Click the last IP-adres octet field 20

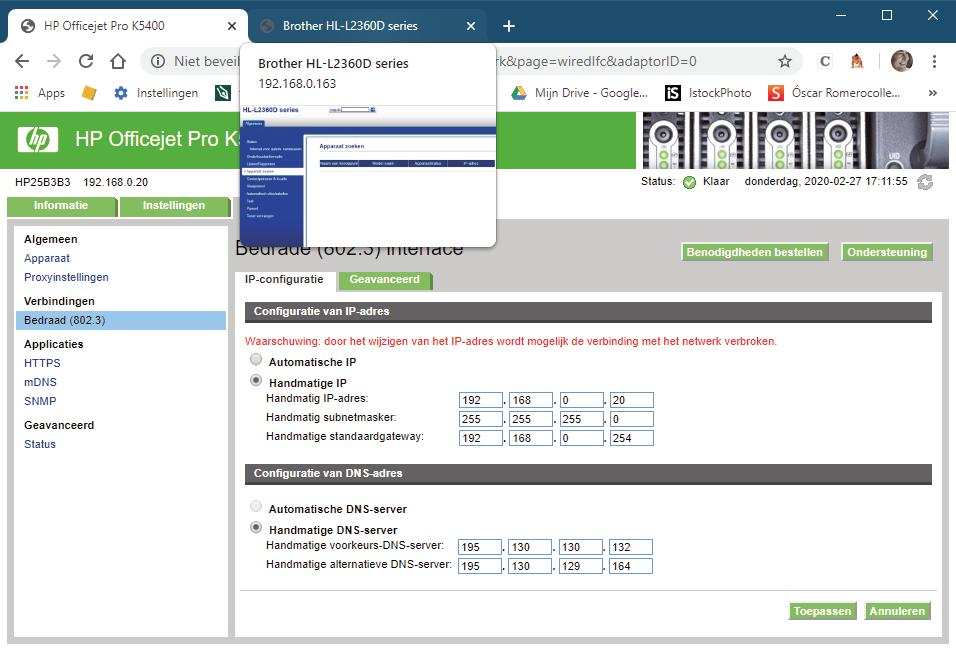point(632,400)
